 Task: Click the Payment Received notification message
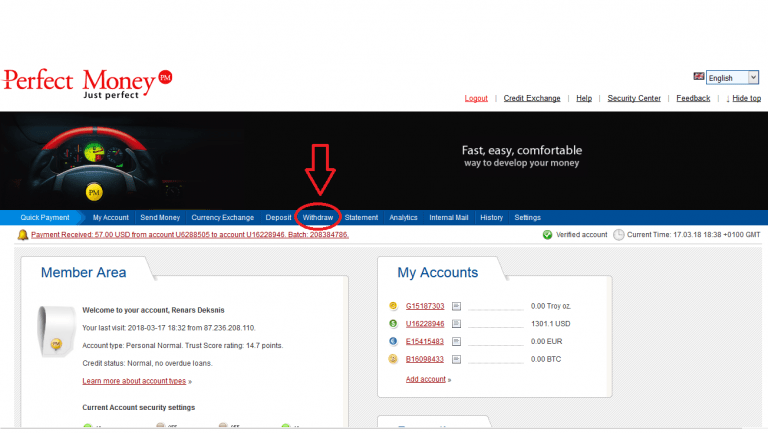click(x=190, y=235)
